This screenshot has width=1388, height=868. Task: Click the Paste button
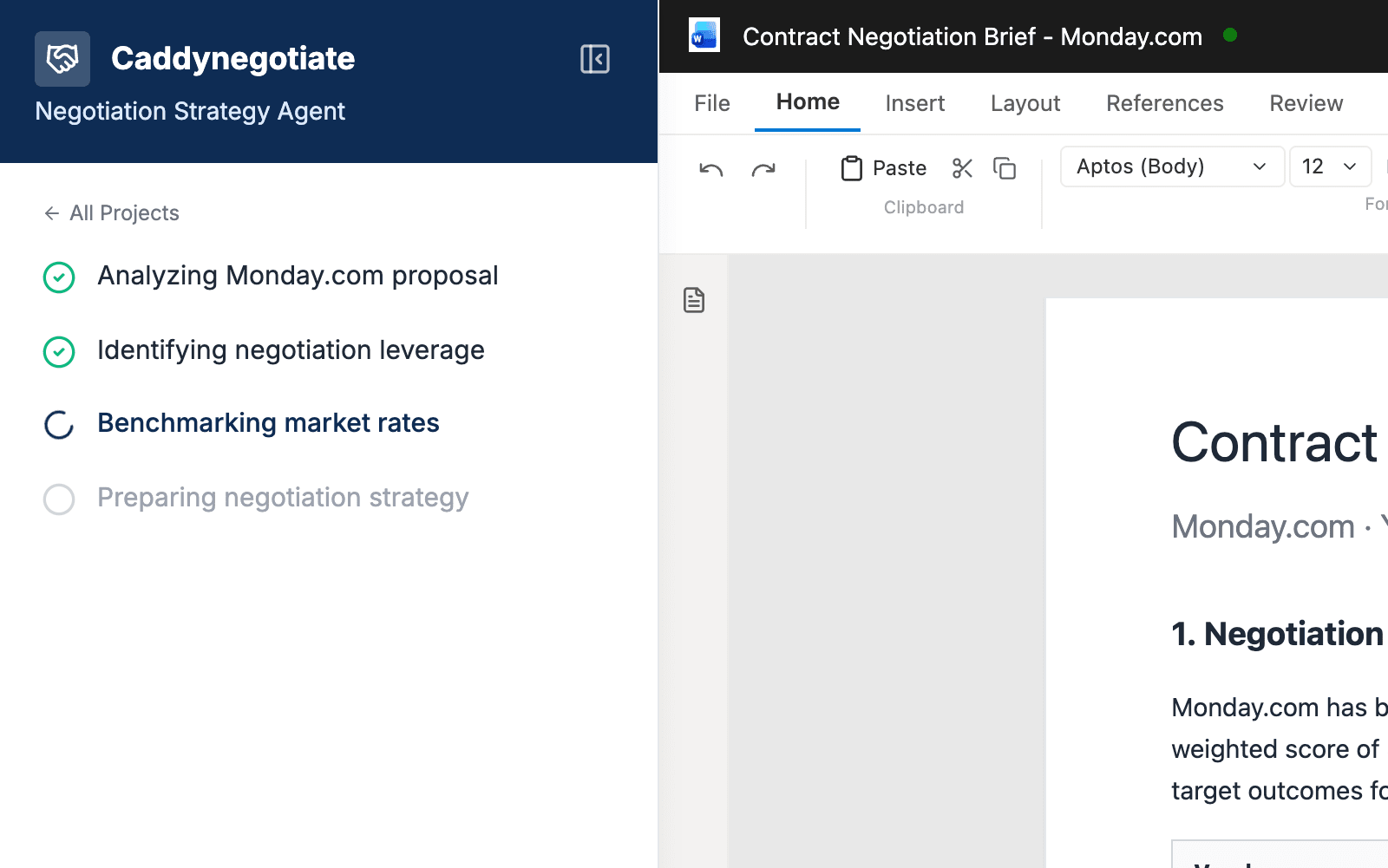click(884, 168)
